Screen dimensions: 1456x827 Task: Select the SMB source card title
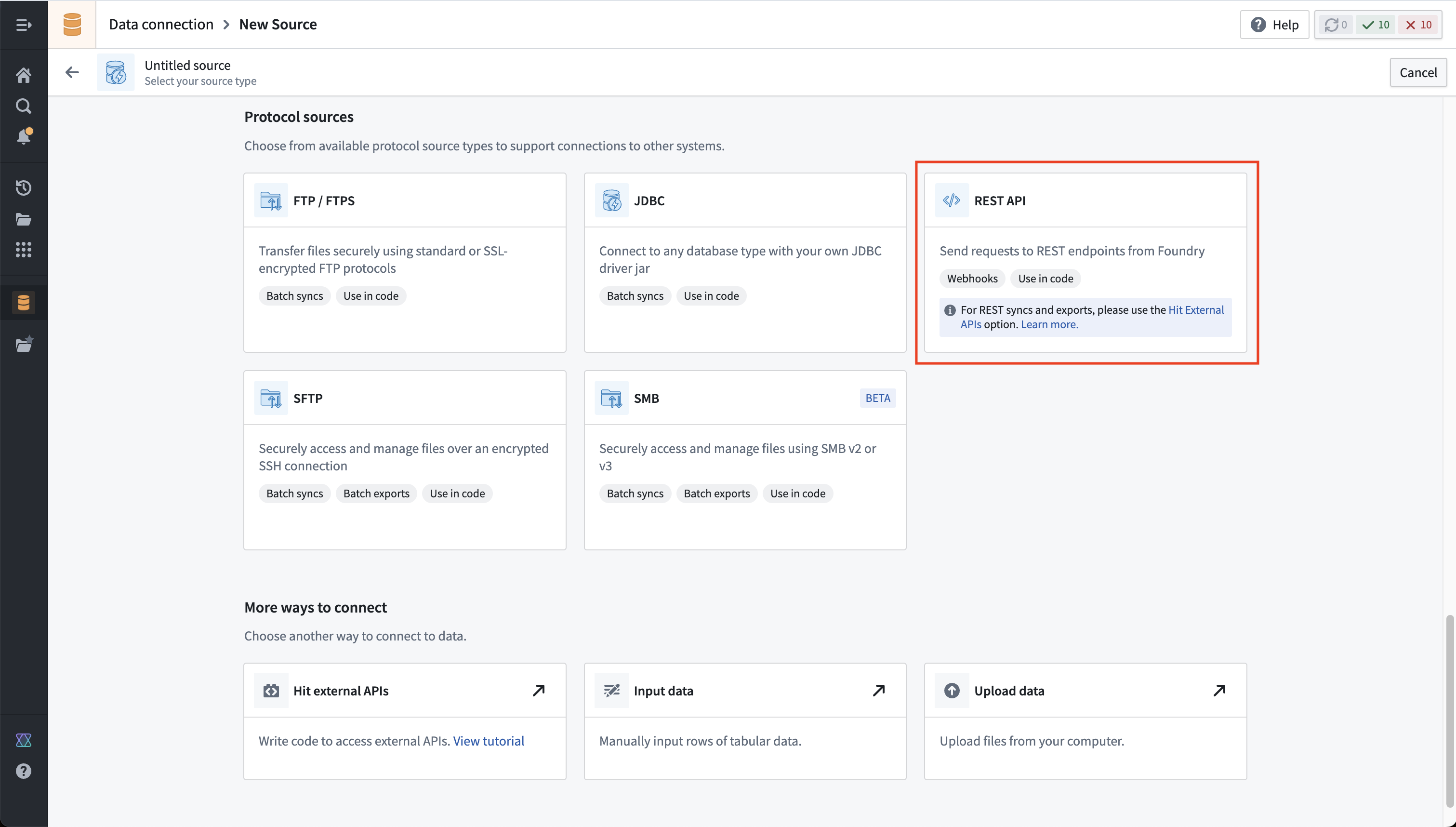coord(646,398)
